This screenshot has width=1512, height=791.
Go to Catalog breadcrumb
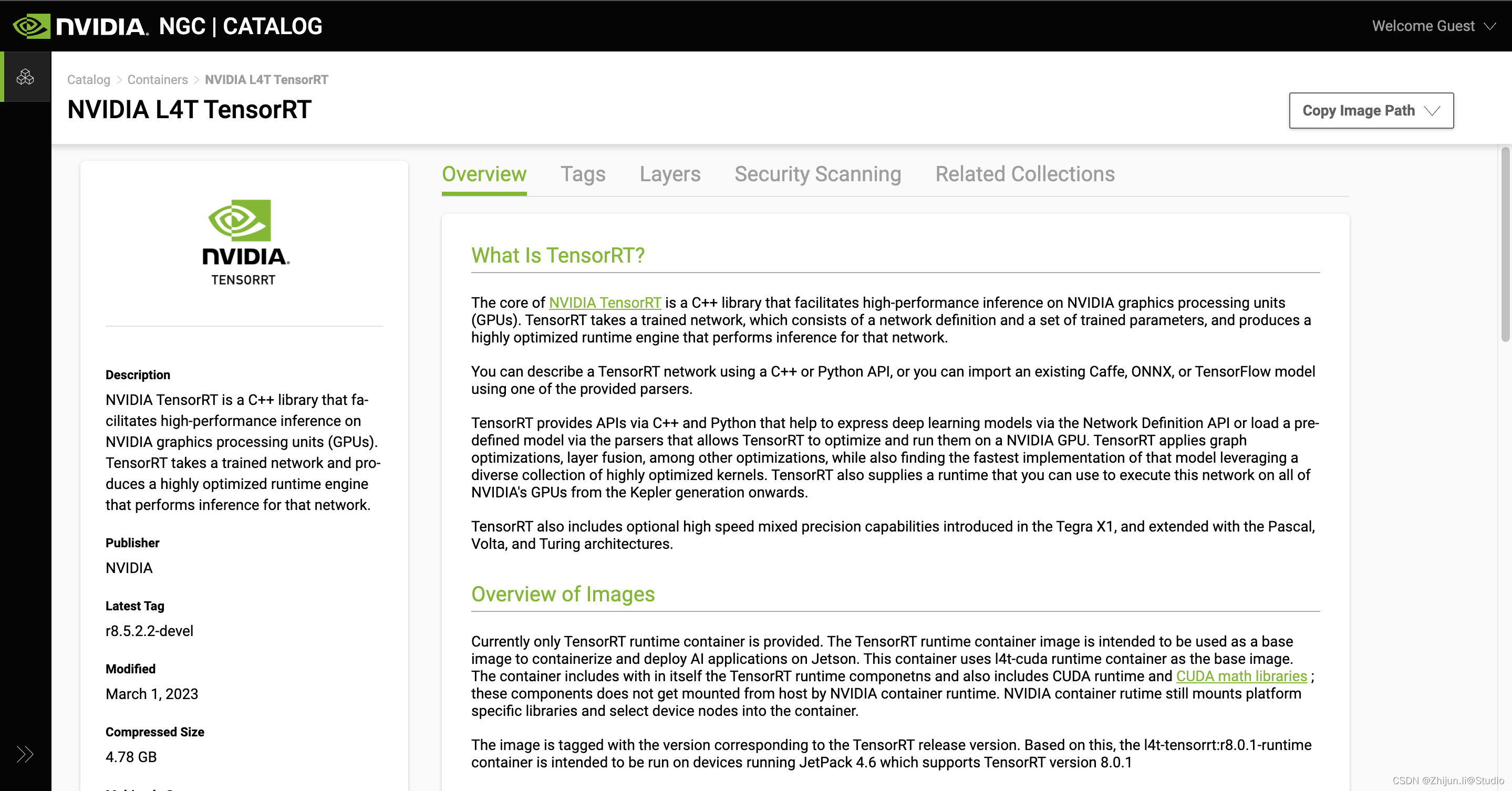pyautogui.click(x=89, y=80)
